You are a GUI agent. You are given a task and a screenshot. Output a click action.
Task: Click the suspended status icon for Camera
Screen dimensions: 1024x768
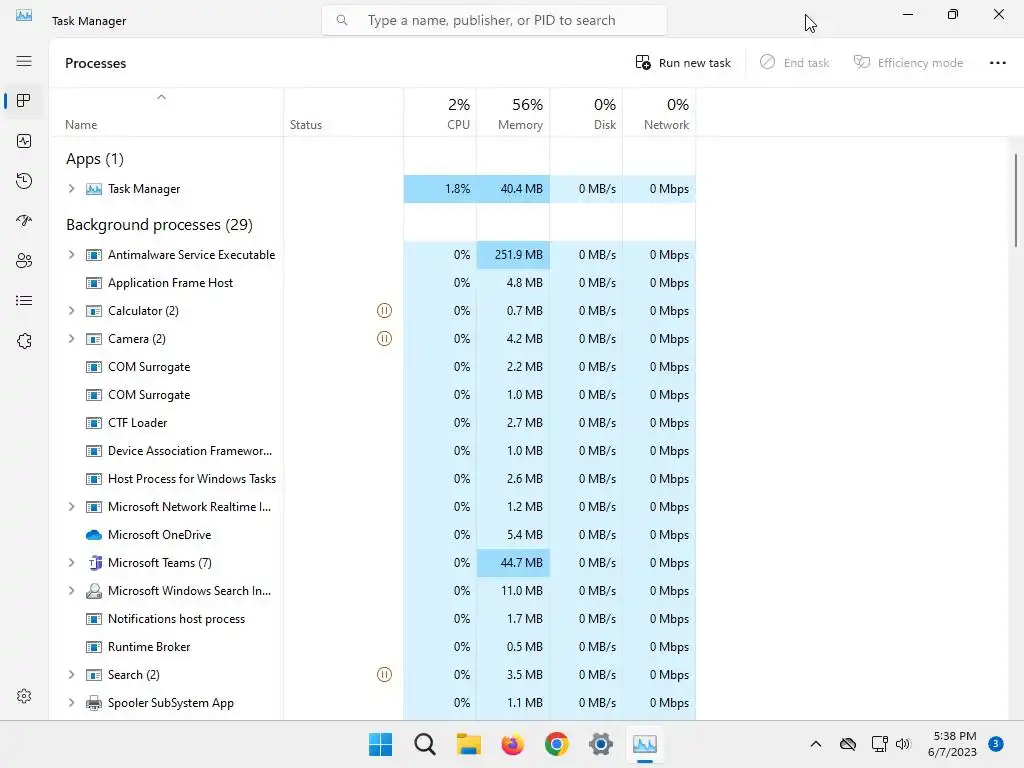click(x=385, y=339)
